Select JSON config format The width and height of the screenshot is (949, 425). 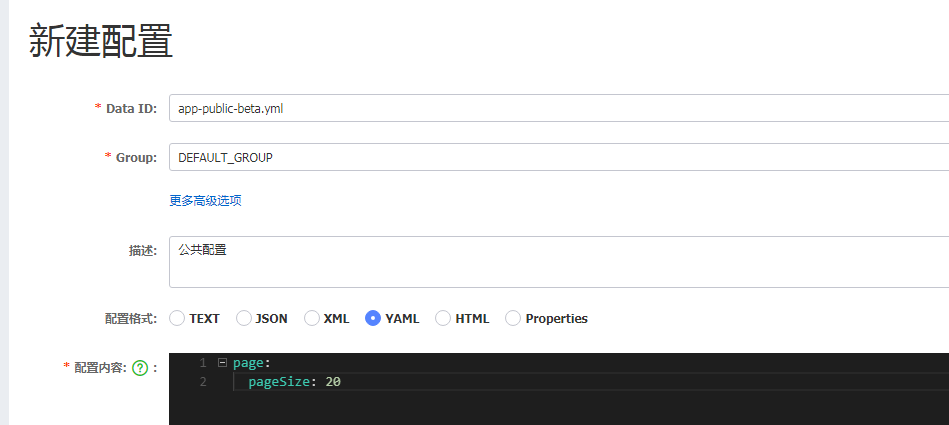(243, 318)
